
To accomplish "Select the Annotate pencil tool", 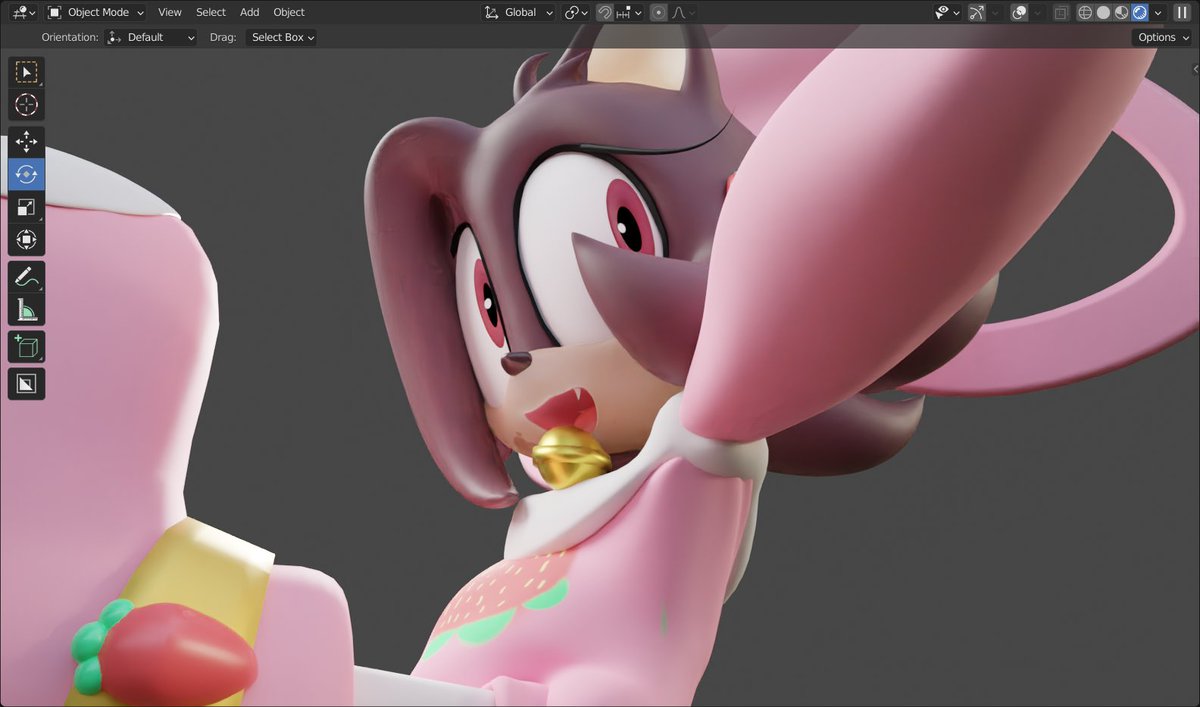I will (x=26, y=277).
